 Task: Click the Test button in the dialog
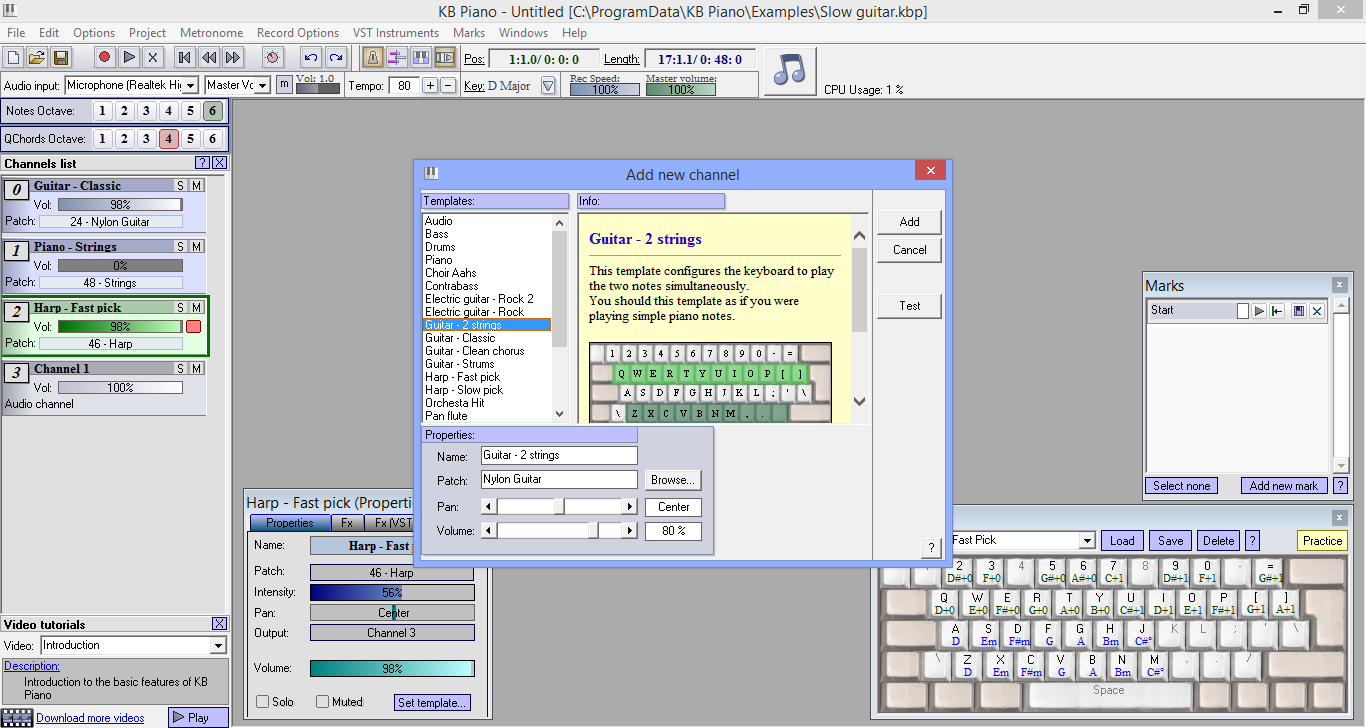coord(910,306)
